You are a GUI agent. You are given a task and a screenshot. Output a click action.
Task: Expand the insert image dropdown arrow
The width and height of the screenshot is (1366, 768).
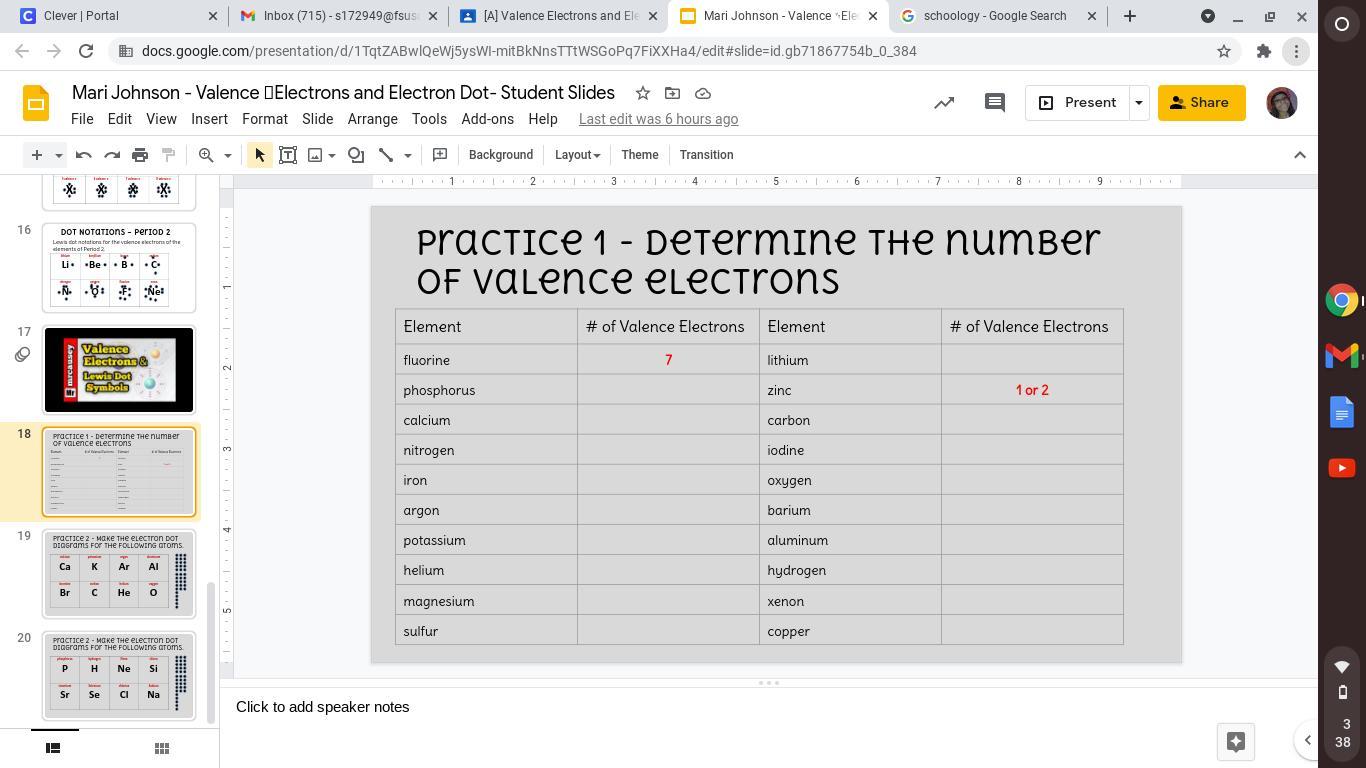[x=332, y=155]
